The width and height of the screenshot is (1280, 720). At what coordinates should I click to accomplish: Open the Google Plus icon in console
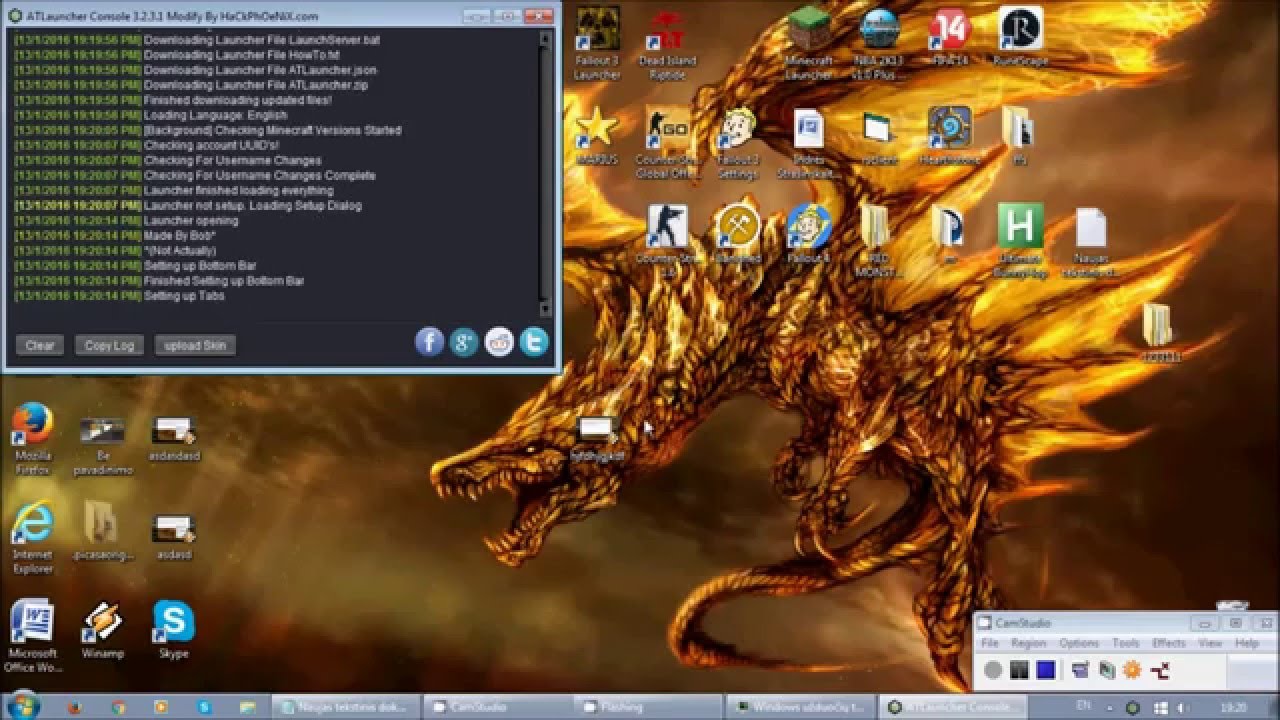pos(464,342)
